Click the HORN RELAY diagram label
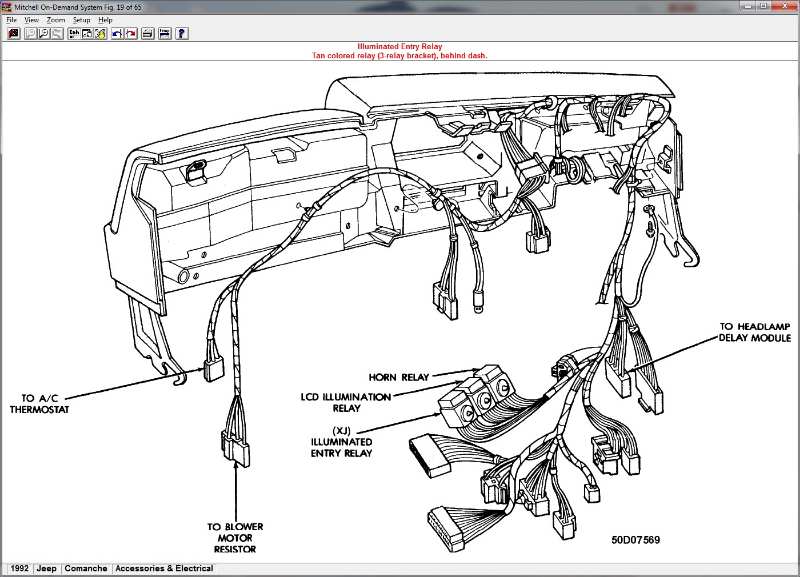Viewport: 800px width, 577px height. (x=398, y=377)
